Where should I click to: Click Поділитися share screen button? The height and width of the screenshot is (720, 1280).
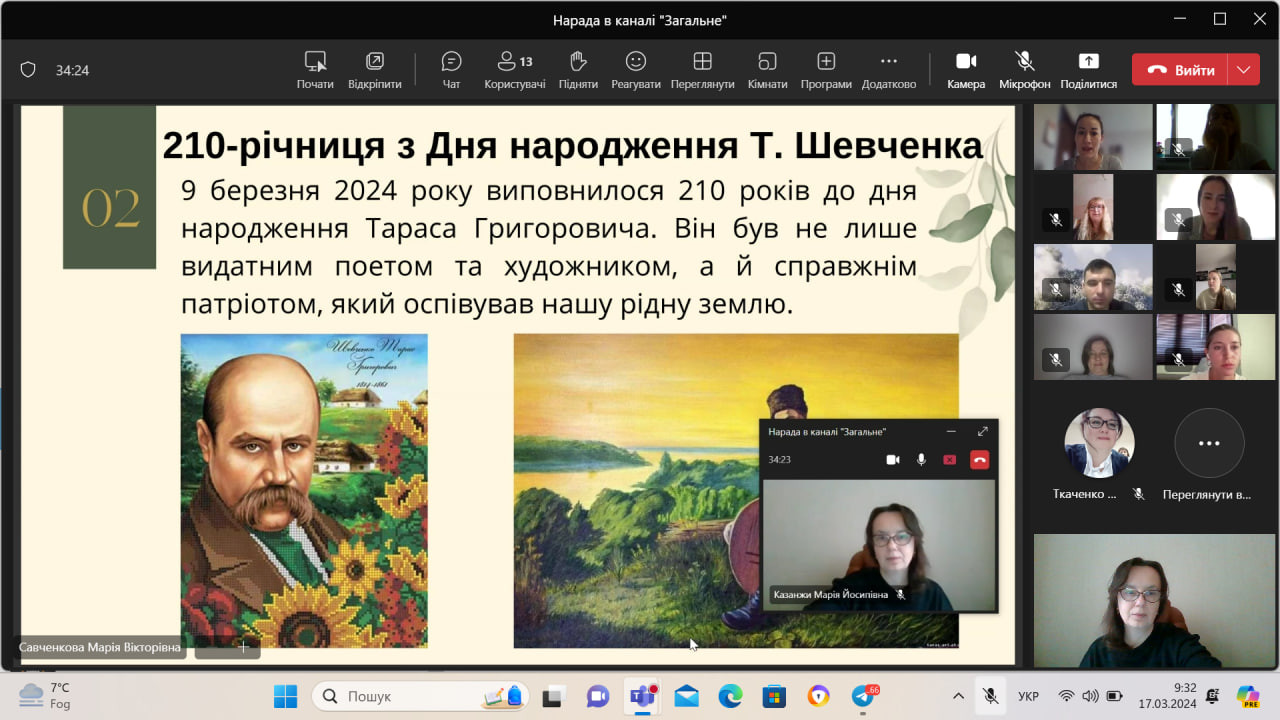[1088, 70]
